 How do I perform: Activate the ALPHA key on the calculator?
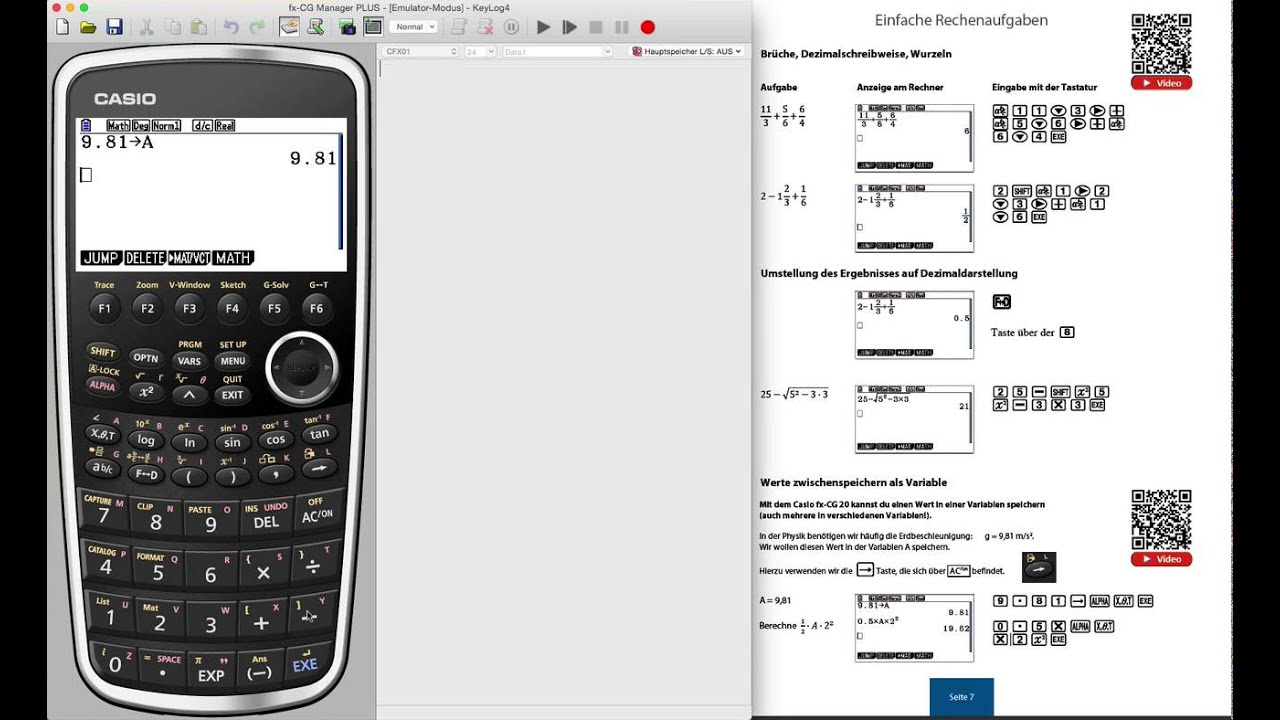102,386
